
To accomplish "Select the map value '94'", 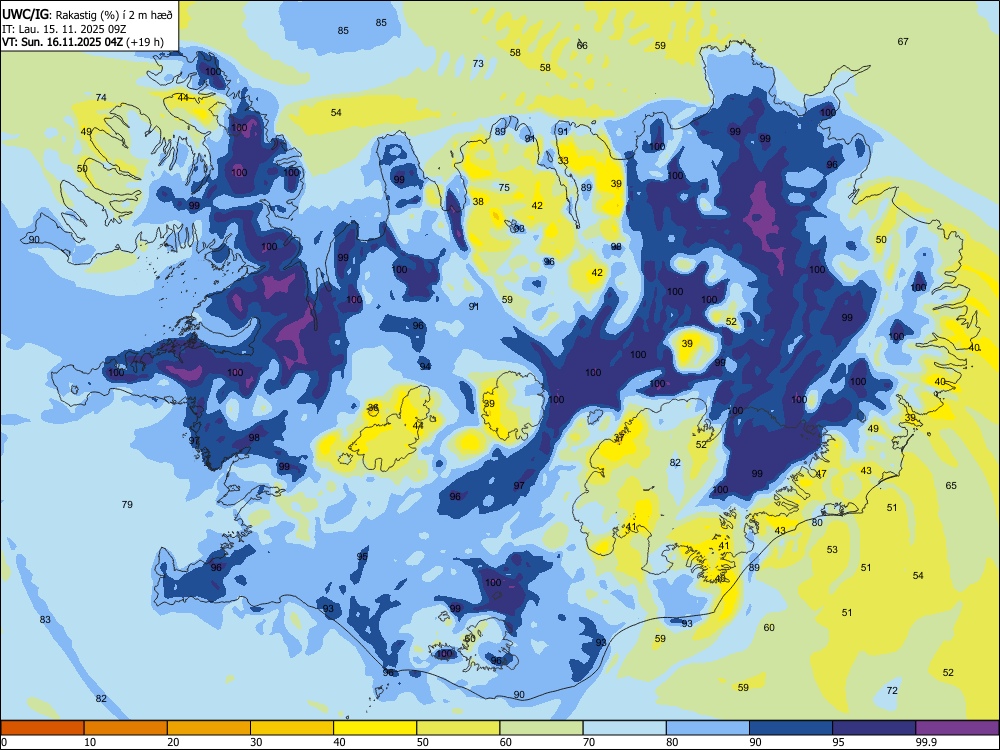I will tap(425, 366).
